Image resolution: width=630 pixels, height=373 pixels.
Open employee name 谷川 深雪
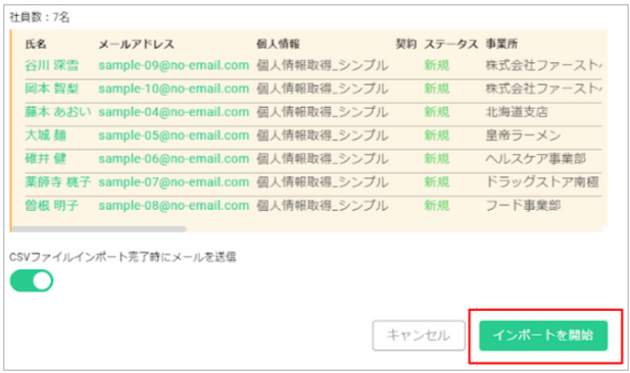click(x=51, y=65)
